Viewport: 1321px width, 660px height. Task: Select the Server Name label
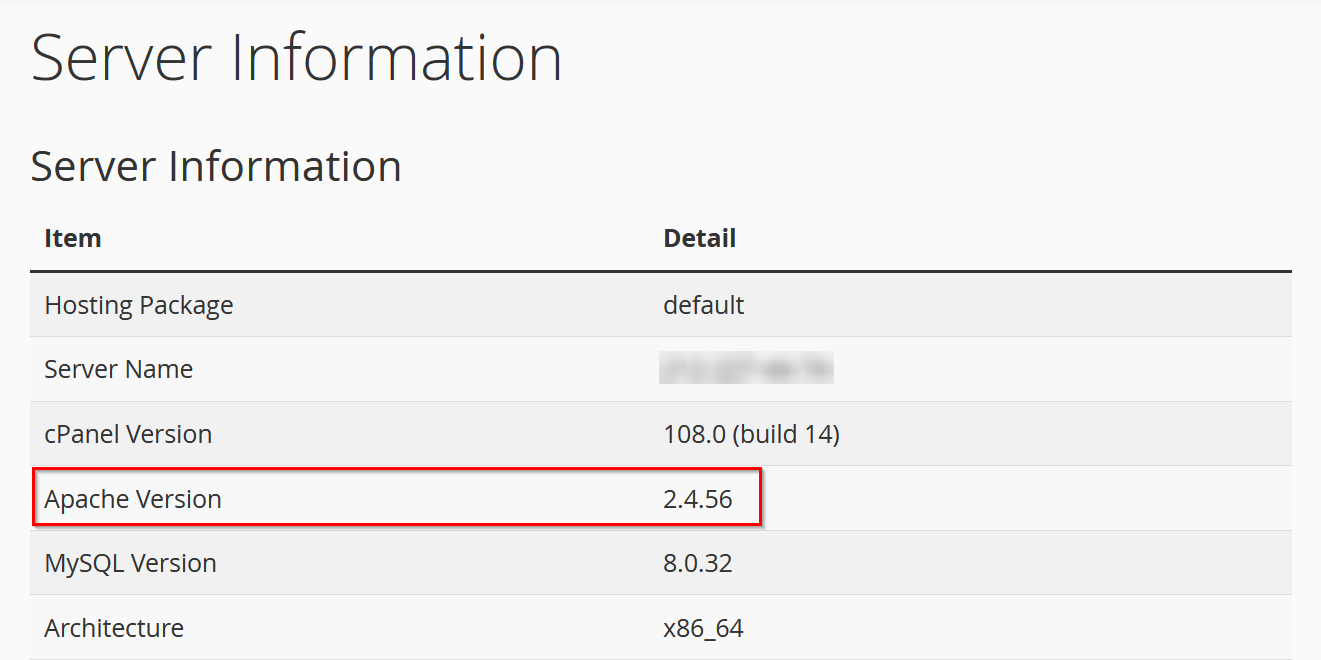tap(119, 369)
